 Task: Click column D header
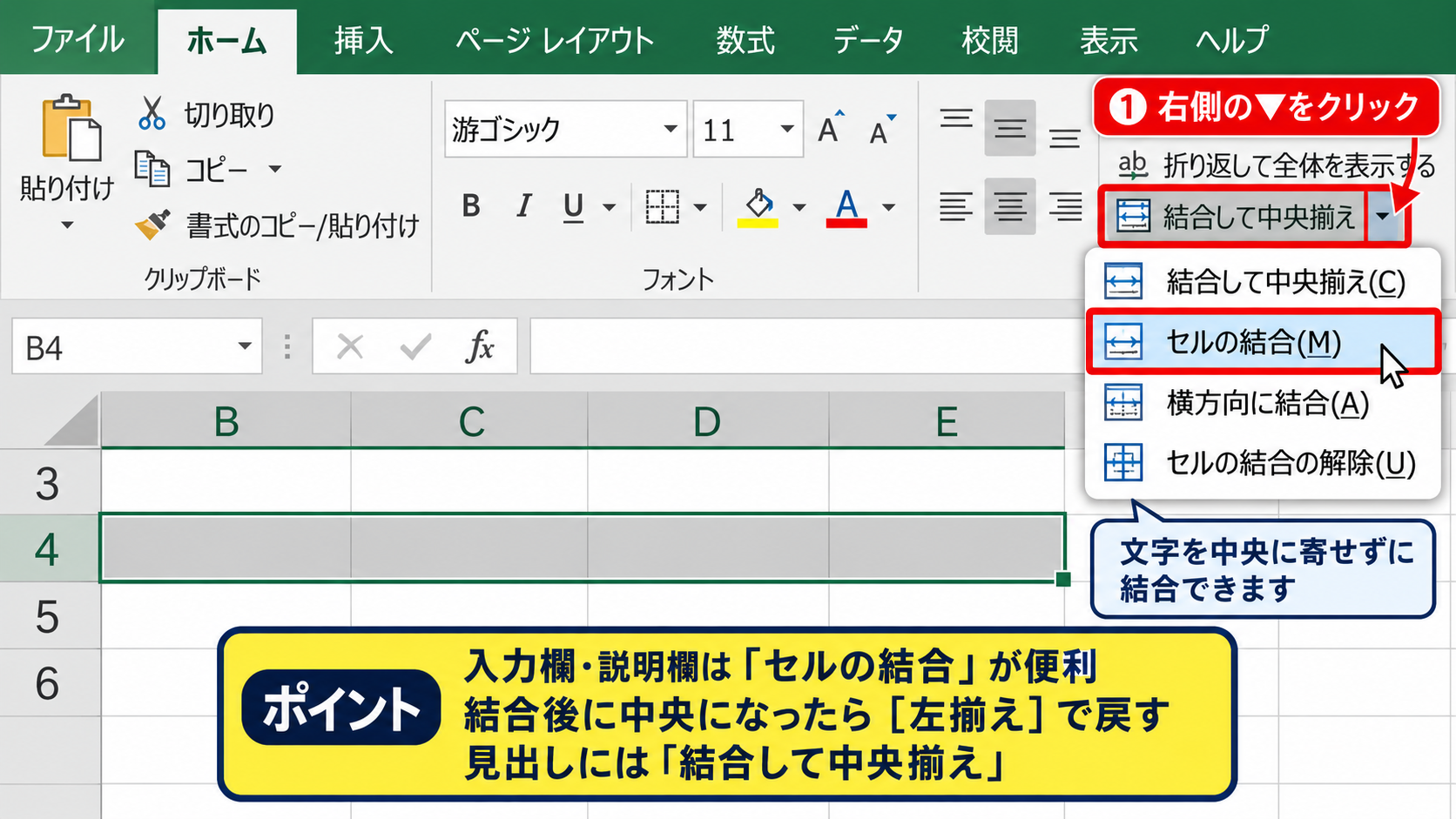(708, 421)
